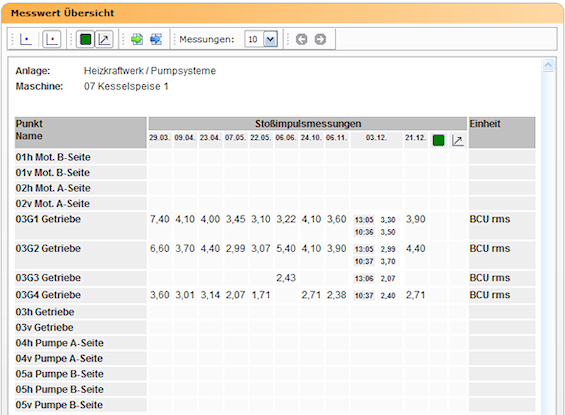The width and height of the screenshot is (565, 415).
Task: Click row 02h Mot. A-Seite
Action: tap(275, 188)
